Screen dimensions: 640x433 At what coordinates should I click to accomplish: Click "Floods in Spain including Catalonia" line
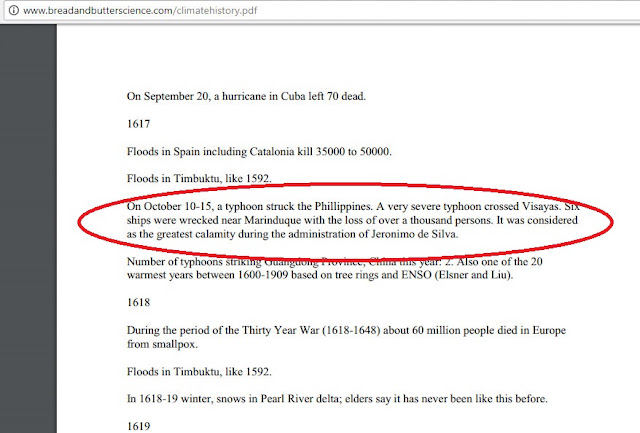pyautogui.click(x=259, y=151)
